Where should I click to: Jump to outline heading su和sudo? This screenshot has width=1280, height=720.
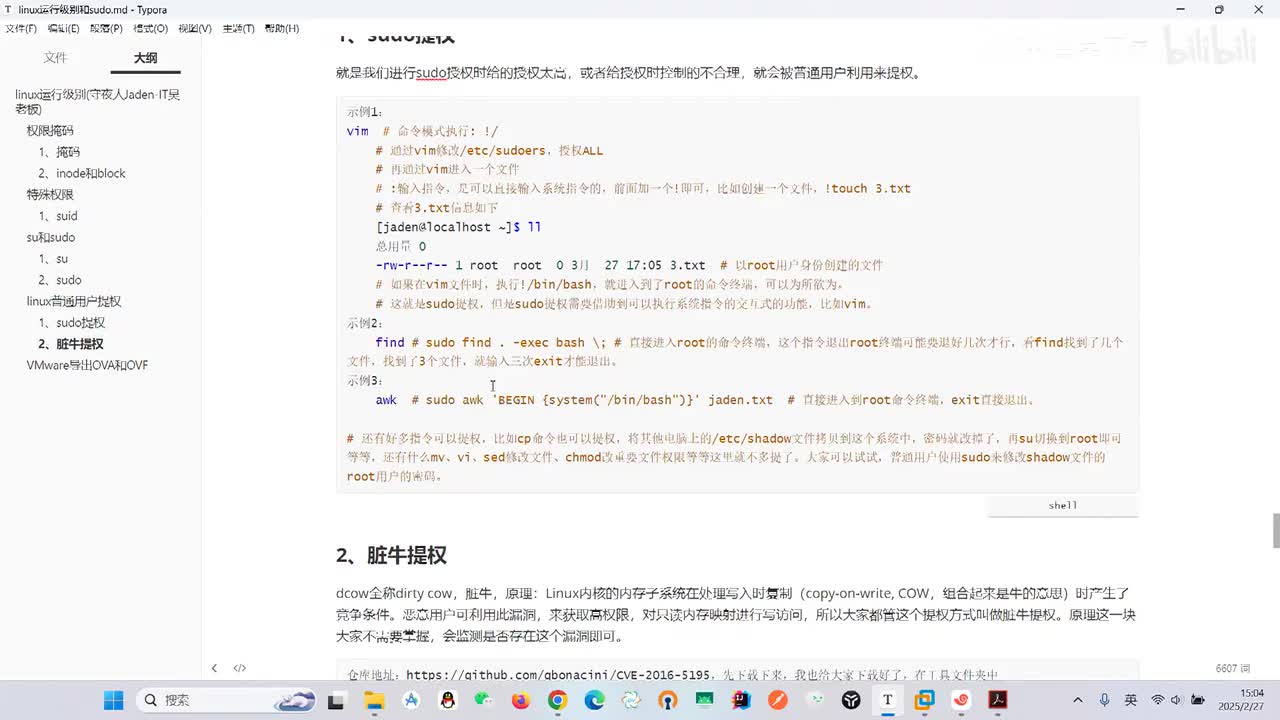pyautogui.click(x=51, y=238)
